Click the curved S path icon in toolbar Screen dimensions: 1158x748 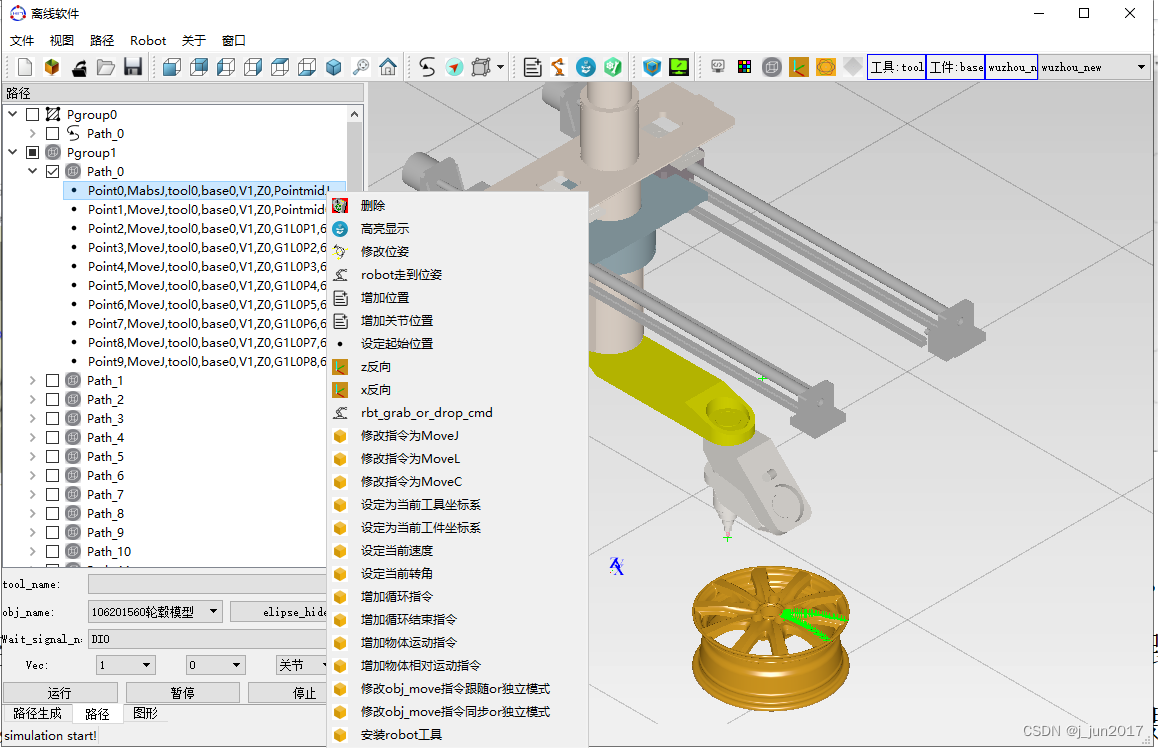pyautogui.click(x=427, y=67)
